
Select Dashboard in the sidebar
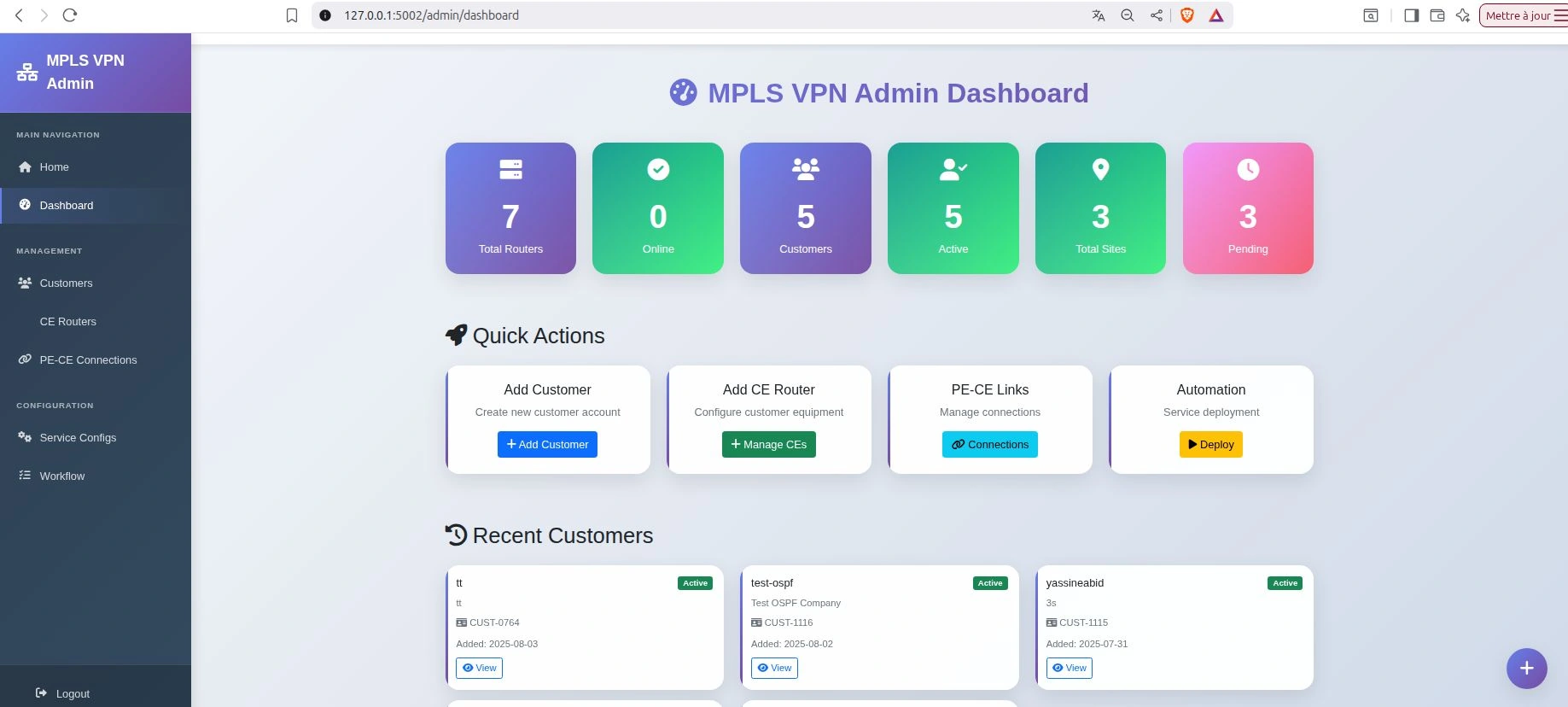pos(96,205)
